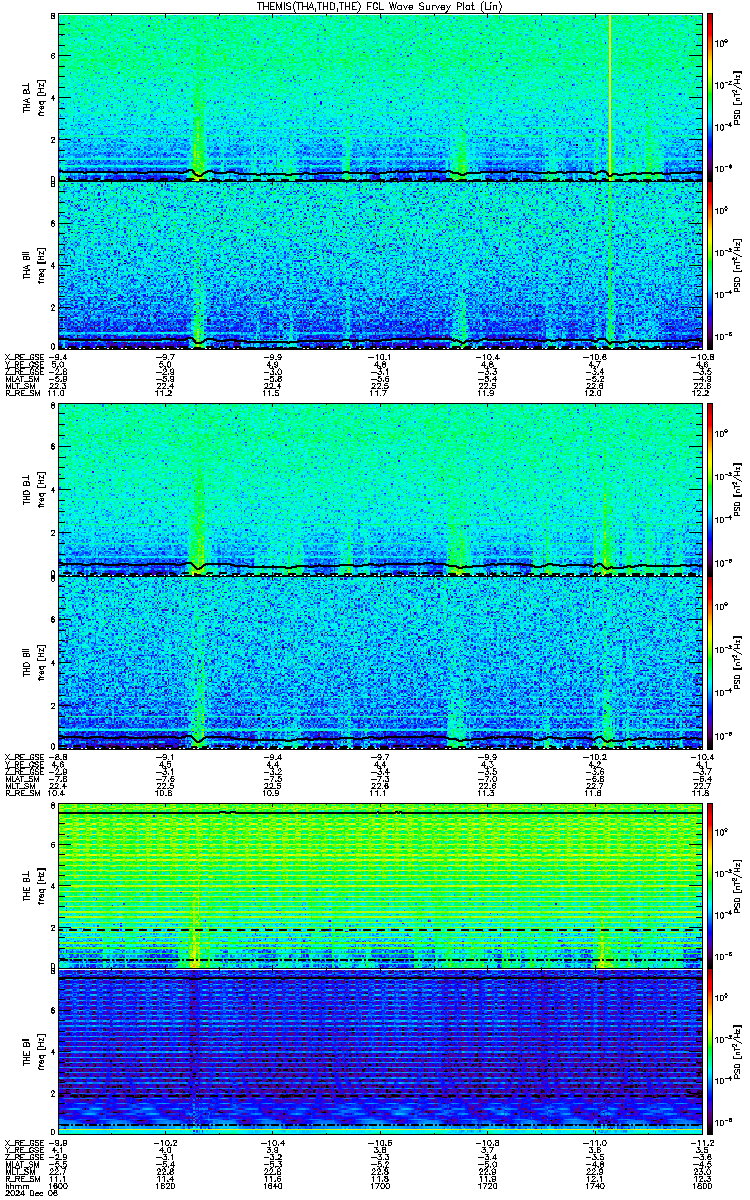This screenshot has width=750, height=1200.
Task: Click the PSD color bar beside THA B-parallel panel
Action: click(x=710, y=265)
